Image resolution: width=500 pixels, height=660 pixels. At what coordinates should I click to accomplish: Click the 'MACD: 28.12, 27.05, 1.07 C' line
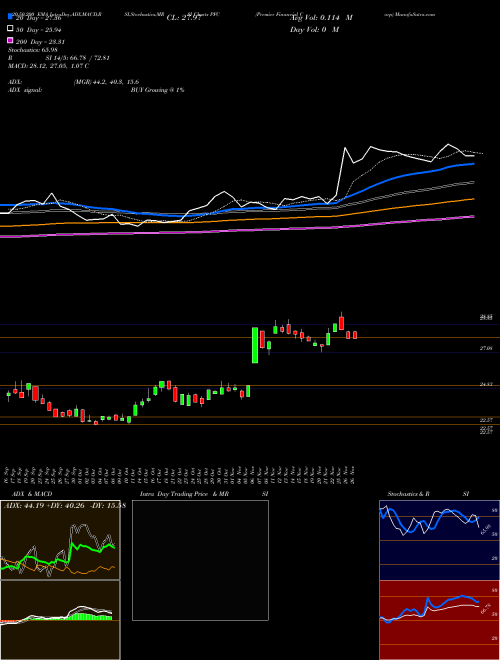pyautogui.click(x=48, y=66)
